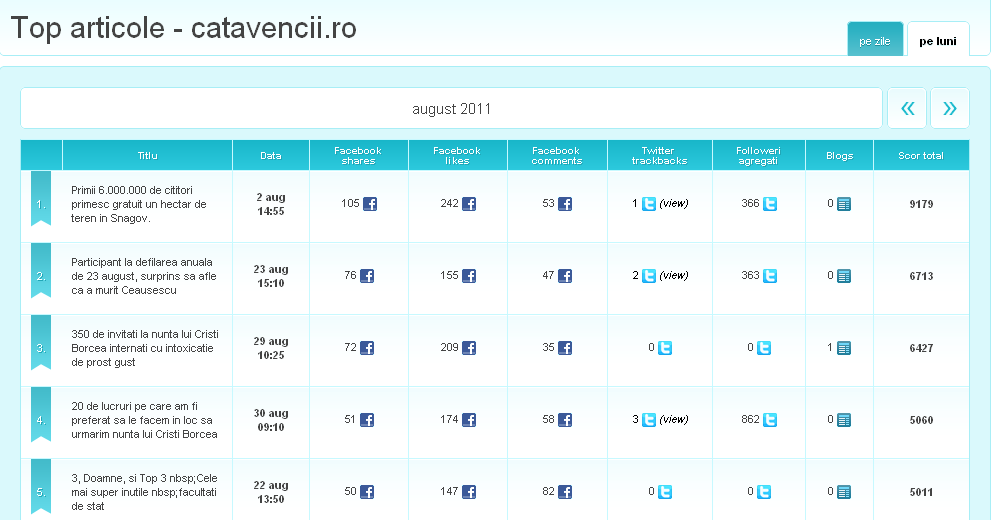
Task: Switch to the 'pe zile' tab
Action: coord(875,41)
